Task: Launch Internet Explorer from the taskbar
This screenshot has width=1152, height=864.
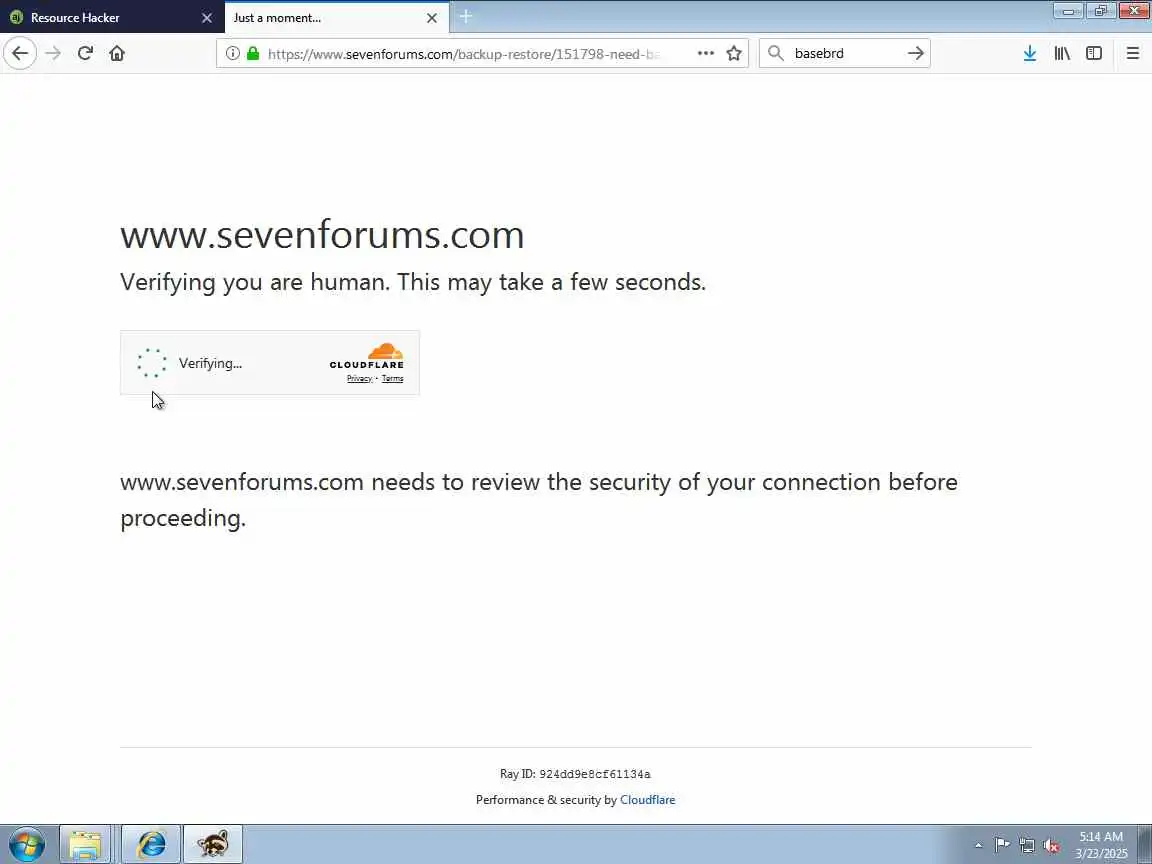Action: click(x=151, y=844)
